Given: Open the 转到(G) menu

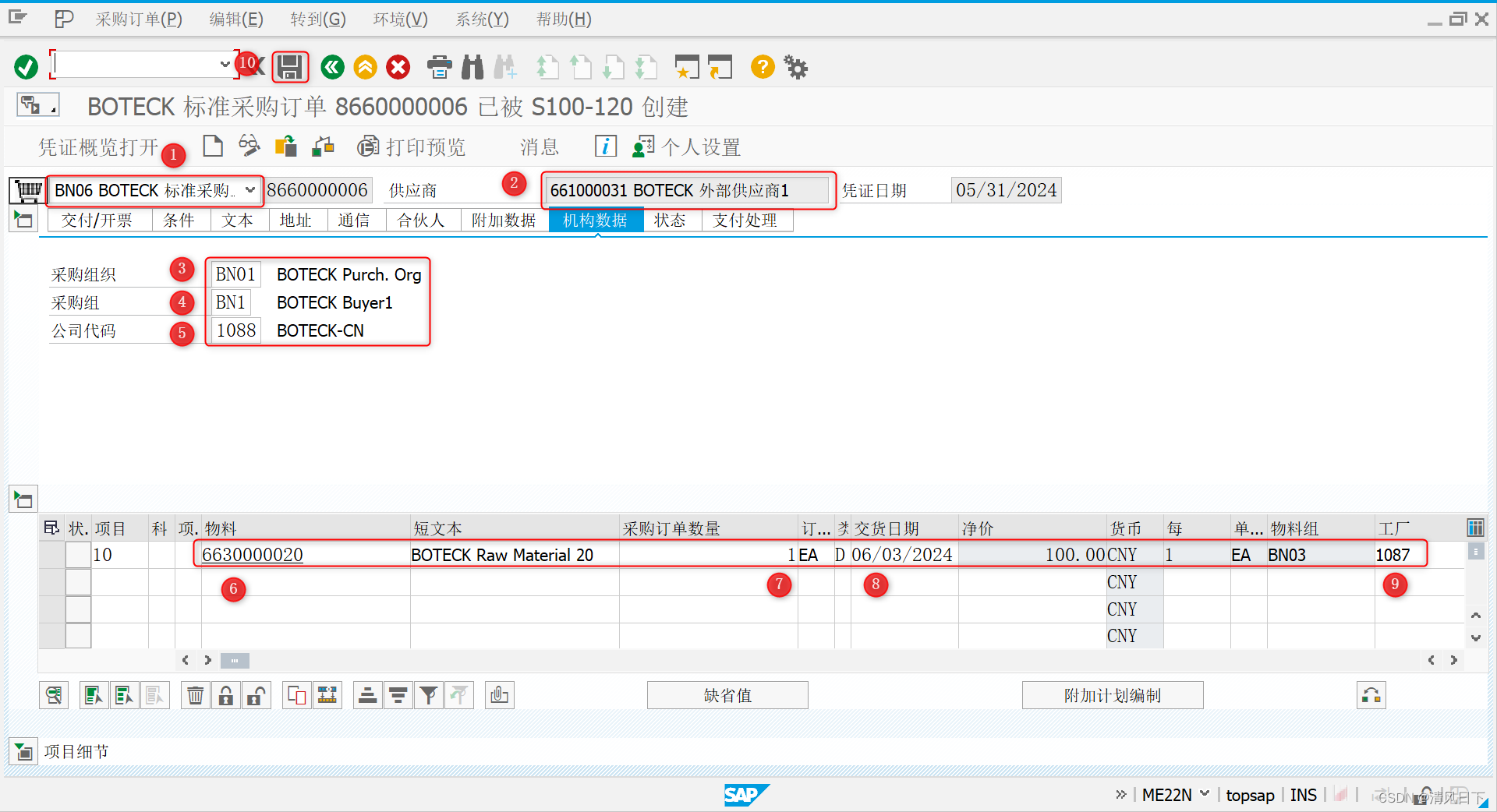Looking at the screenshot, I should [x=318, y=19].
